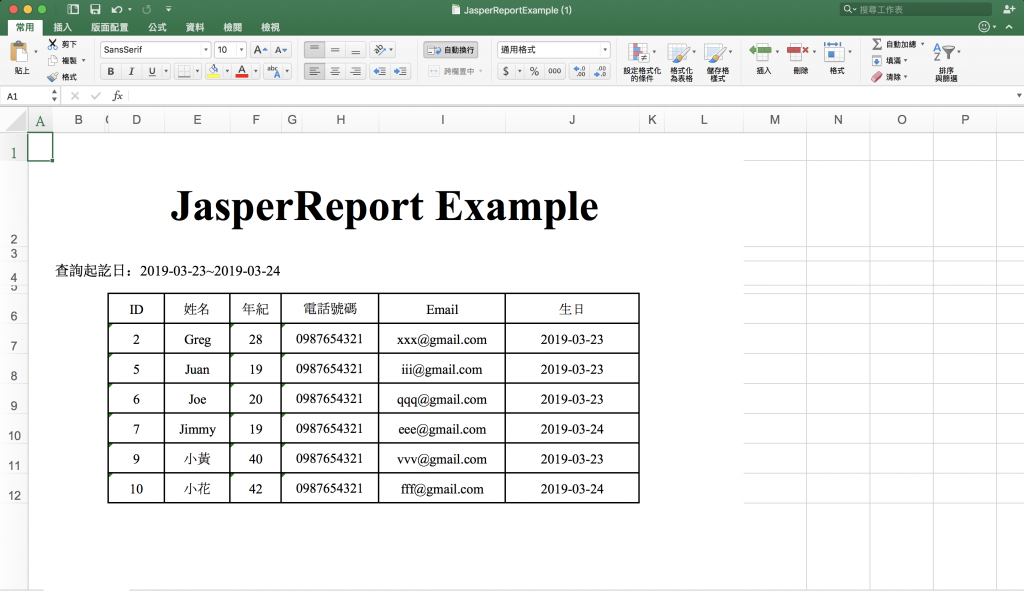Click the text orientation icon

pyautogui.click(x=379, y=50)
